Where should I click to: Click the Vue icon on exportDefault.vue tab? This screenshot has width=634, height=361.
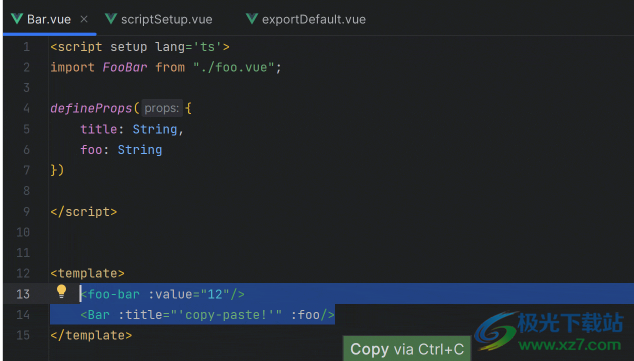tap(251, 19)
